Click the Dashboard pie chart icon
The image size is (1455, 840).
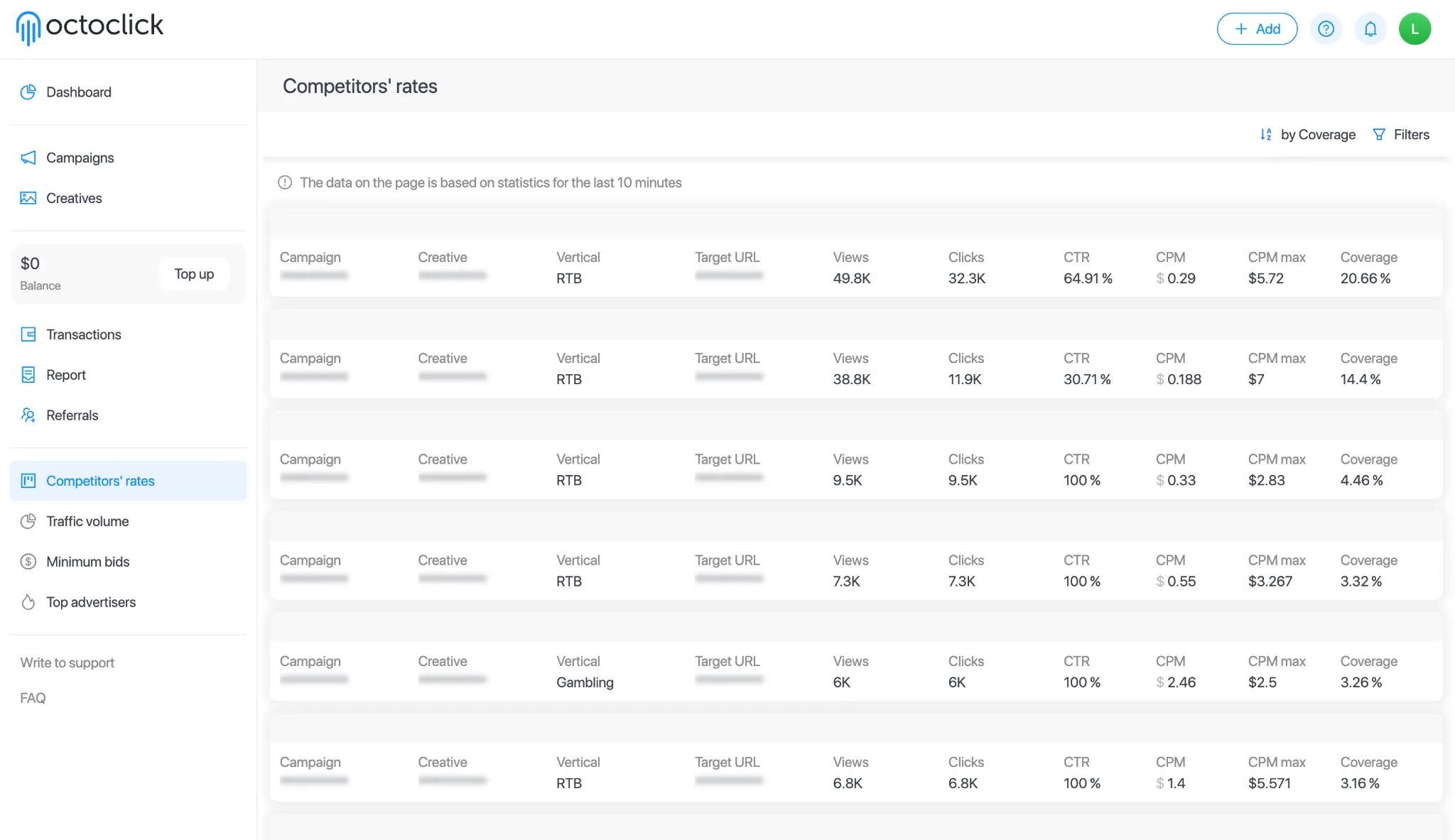point(28,92)
